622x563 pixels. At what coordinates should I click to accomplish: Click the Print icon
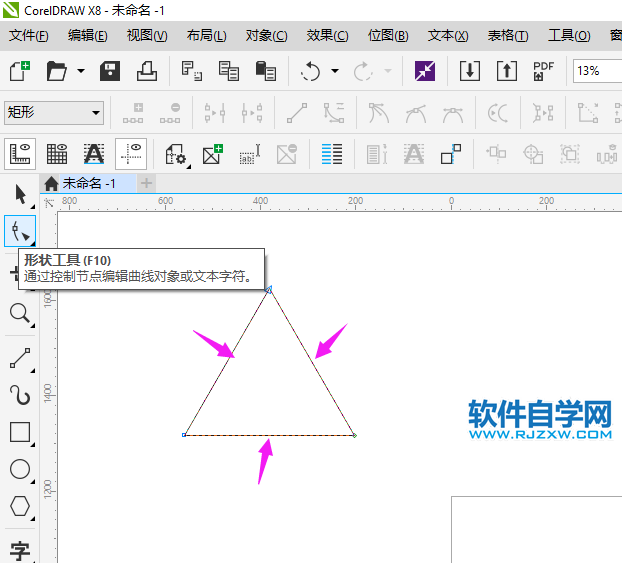(146, 71)
